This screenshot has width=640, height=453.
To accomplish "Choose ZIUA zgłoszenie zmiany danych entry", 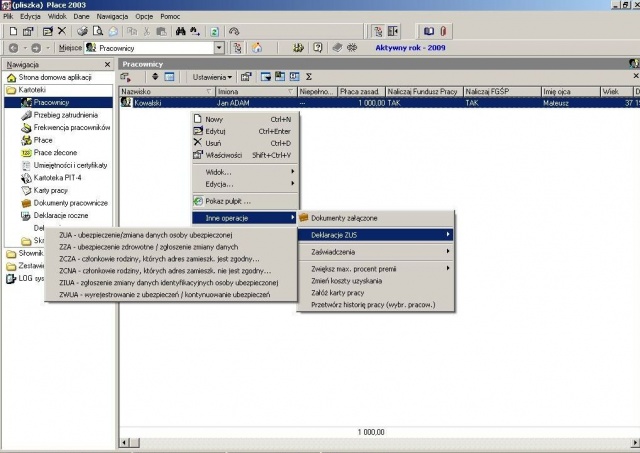I will click(169, 282).
